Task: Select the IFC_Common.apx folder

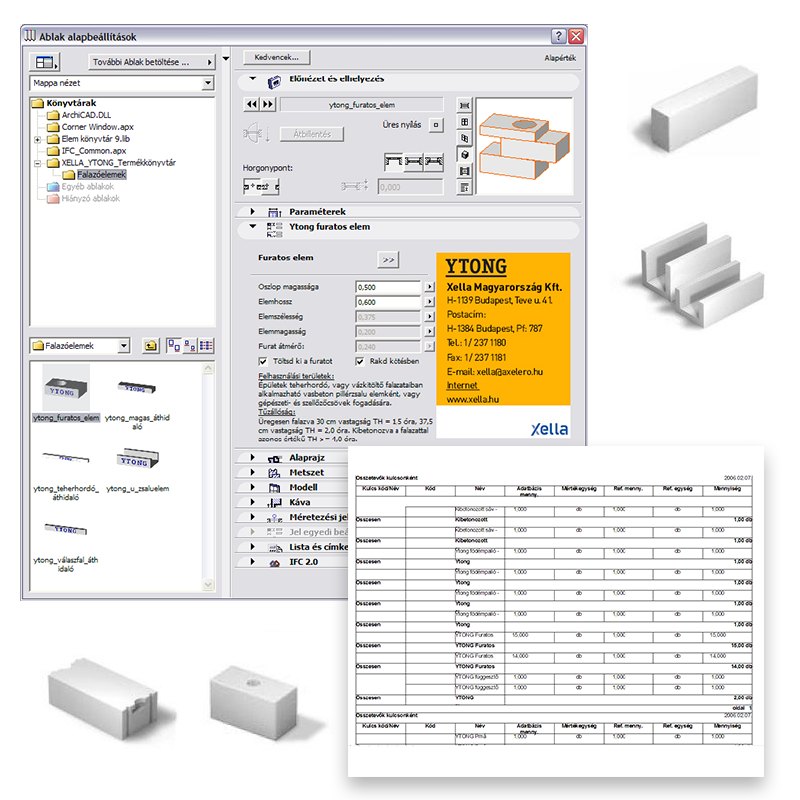Action: 94,151
